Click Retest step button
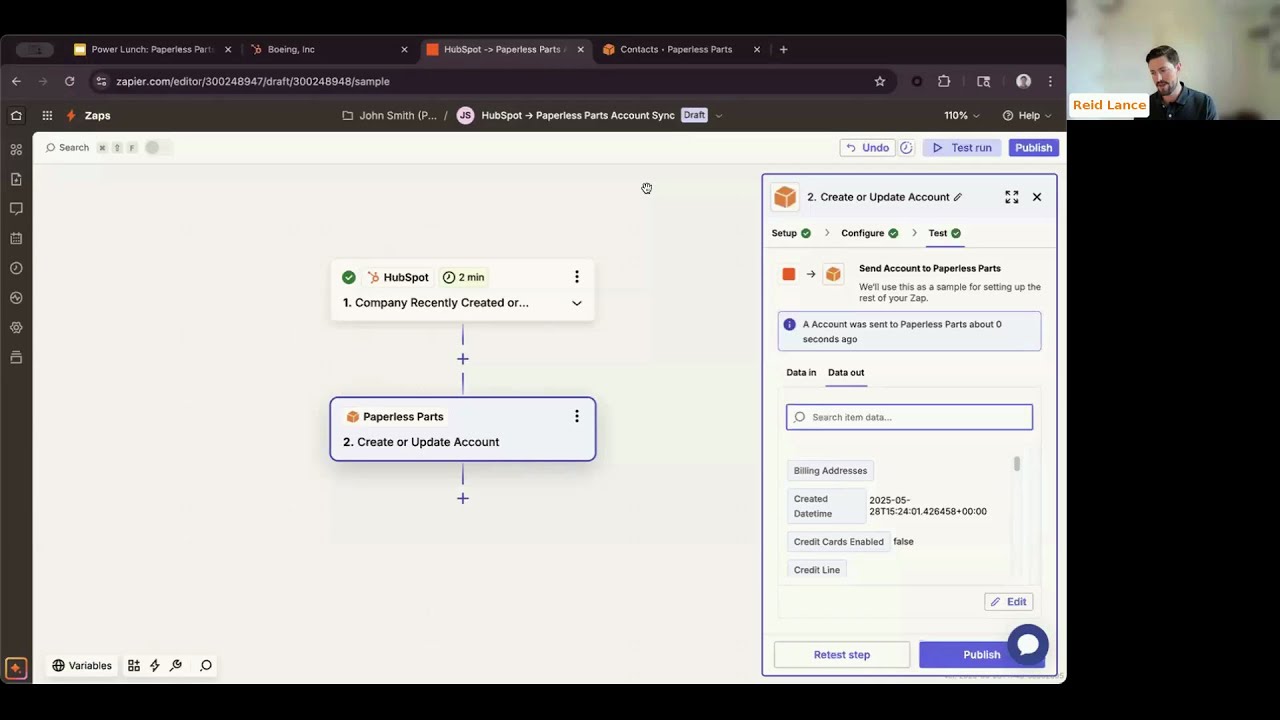 842,655
